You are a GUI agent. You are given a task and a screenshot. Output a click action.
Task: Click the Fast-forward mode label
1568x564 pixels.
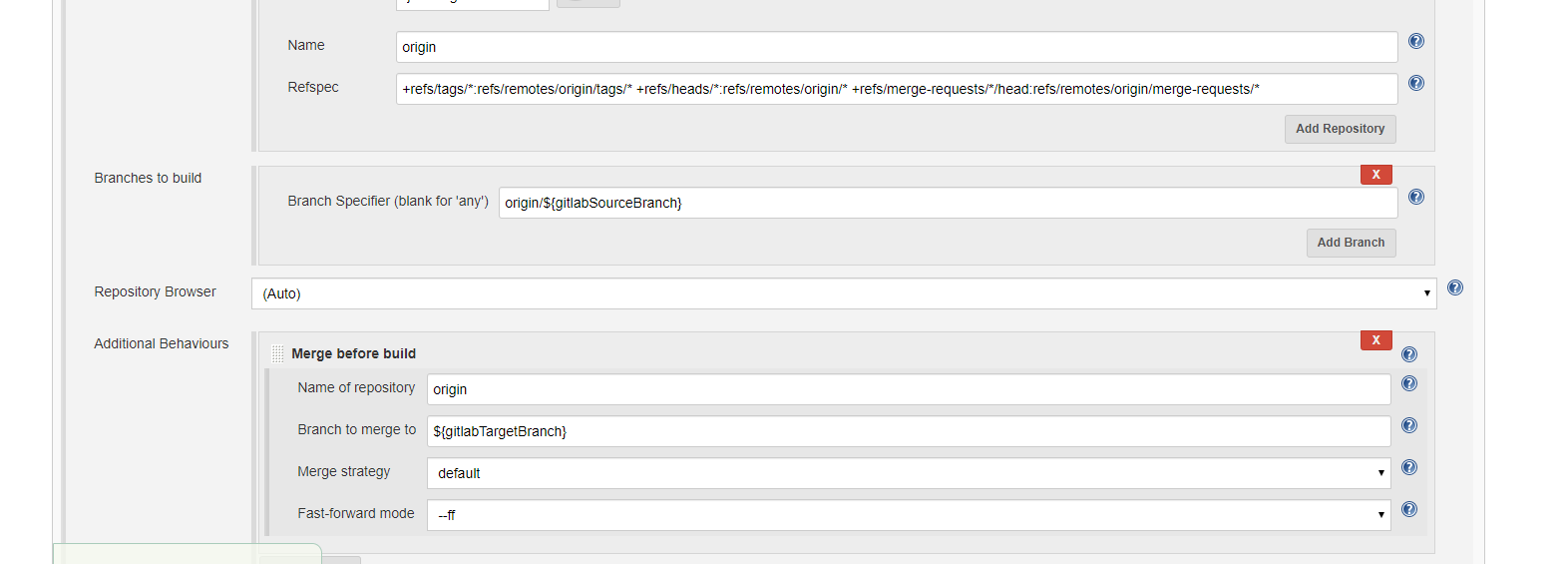[356, 513]
